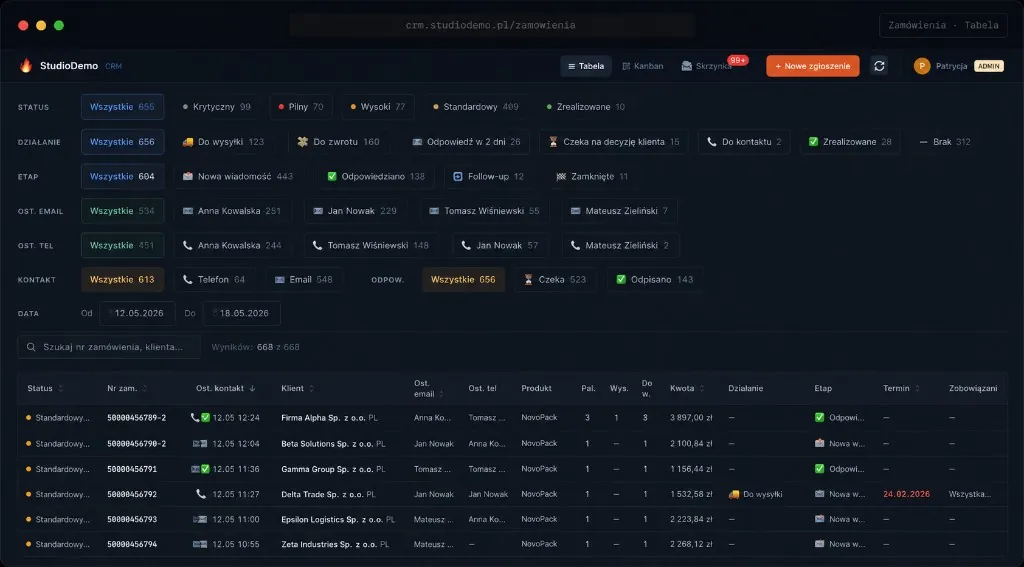Click the order search input field

(109, 347)
